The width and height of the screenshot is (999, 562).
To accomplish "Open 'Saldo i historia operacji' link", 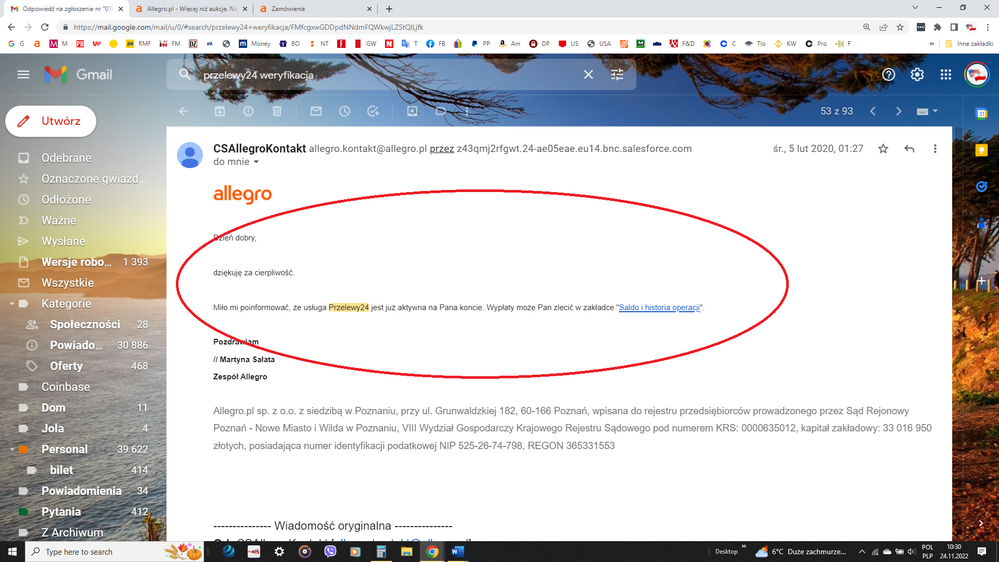I will pos(659,308).
